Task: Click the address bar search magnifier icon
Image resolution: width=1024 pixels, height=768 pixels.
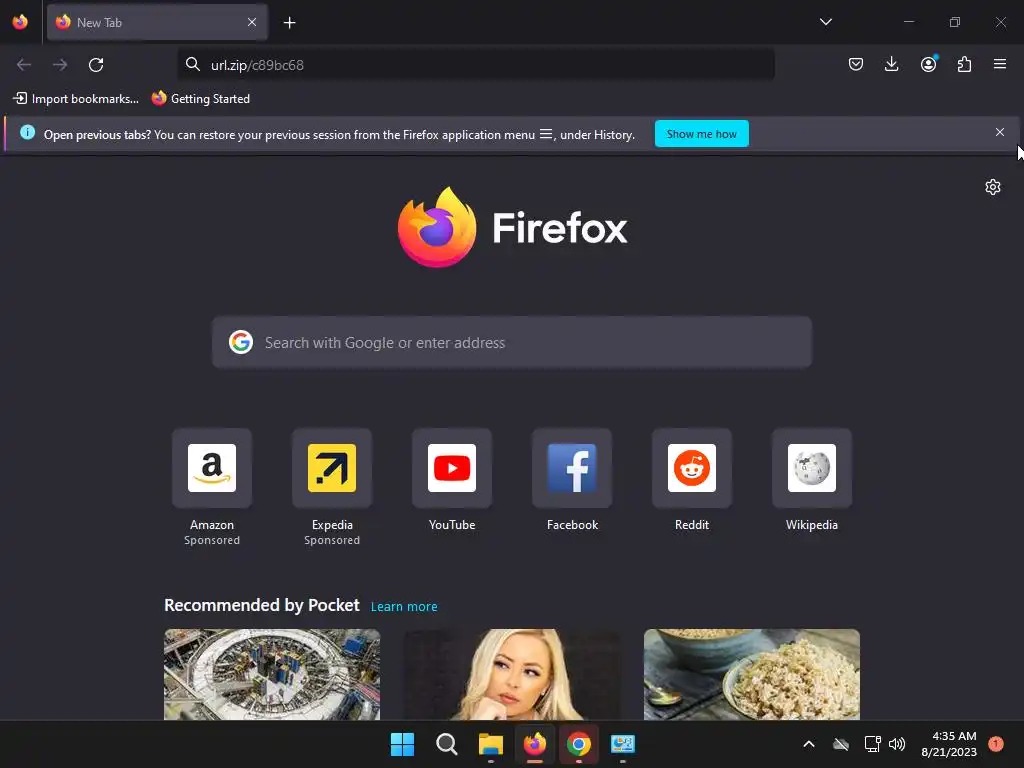Action: (x=192, y=64)
